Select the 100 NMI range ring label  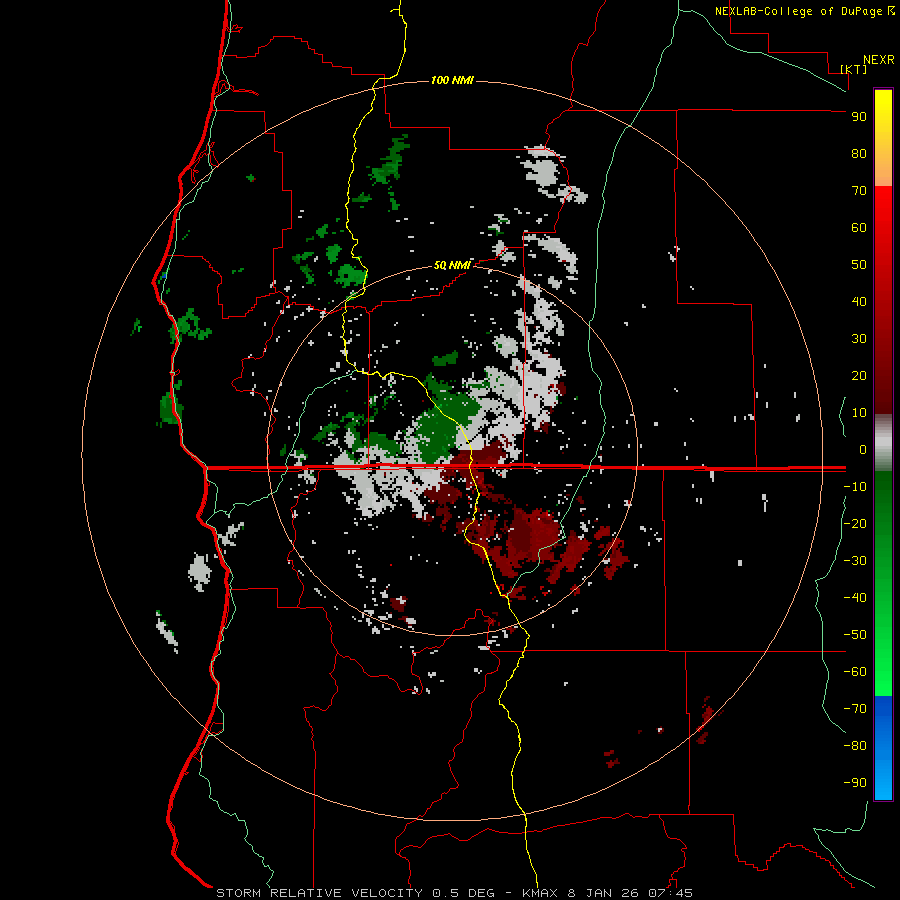point(452,80)
